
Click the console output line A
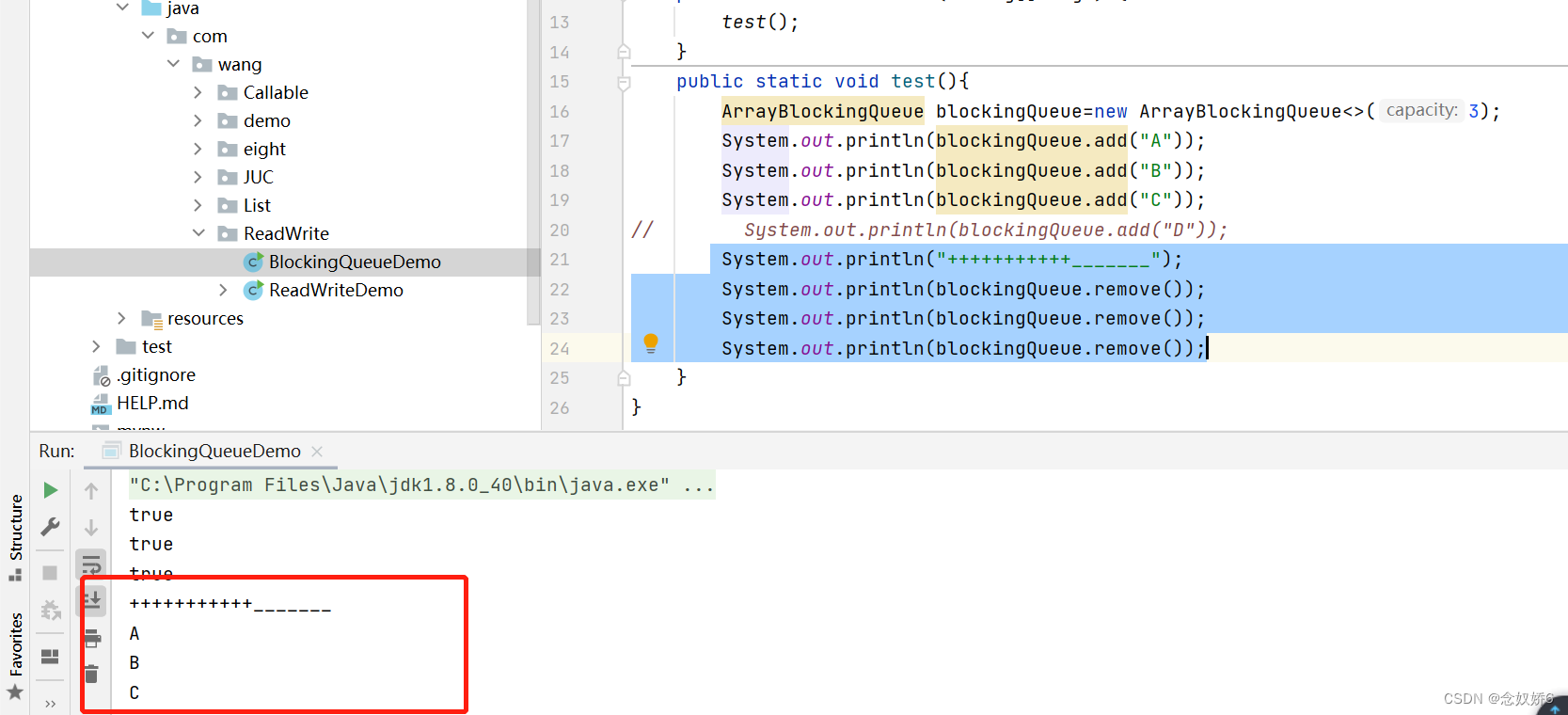pos(135,633)
